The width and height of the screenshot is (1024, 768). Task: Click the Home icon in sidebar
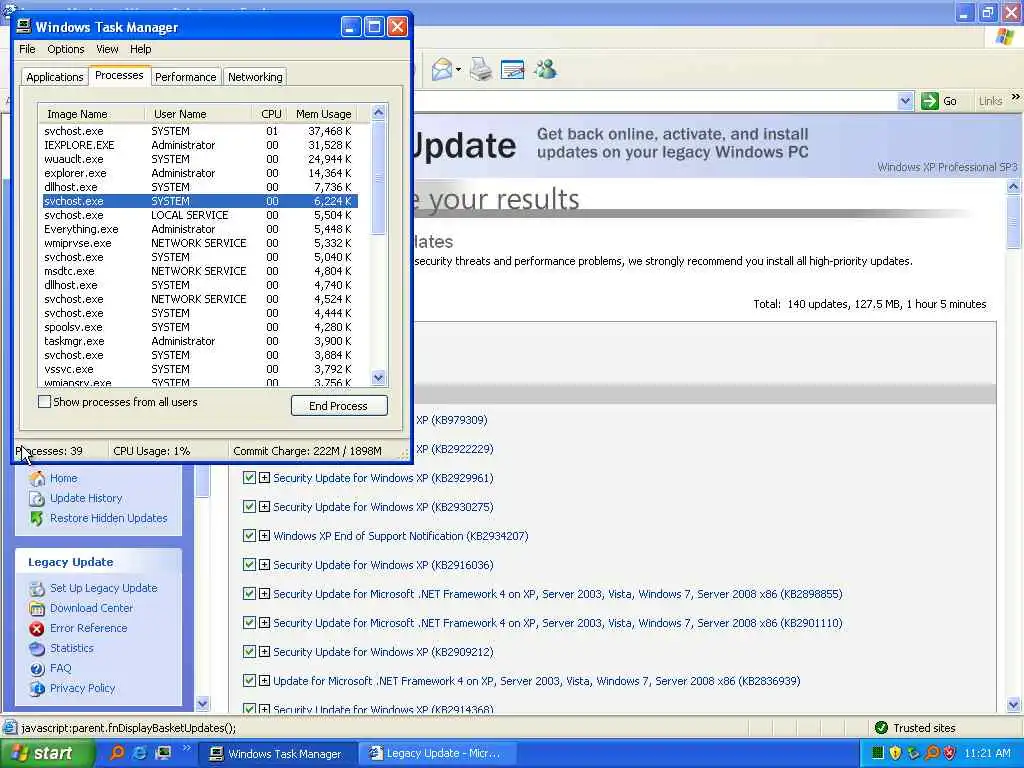[x=37, y=478]
